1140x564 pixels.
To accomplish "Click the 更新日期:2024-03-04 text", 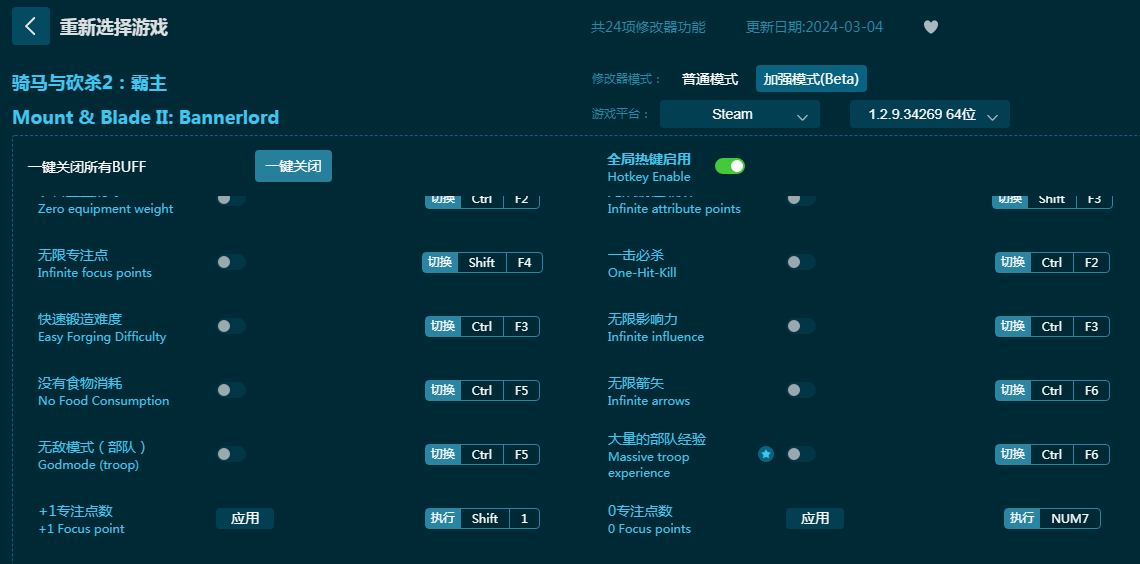I will pyautogui.click(x=814, y=27).
